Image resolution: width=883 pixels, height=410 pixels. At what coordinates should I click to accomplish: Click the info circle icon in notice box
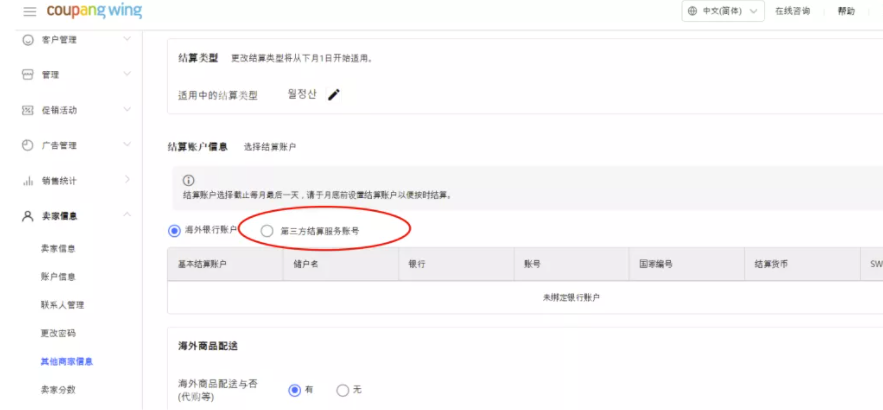click(x=188, y=180)
